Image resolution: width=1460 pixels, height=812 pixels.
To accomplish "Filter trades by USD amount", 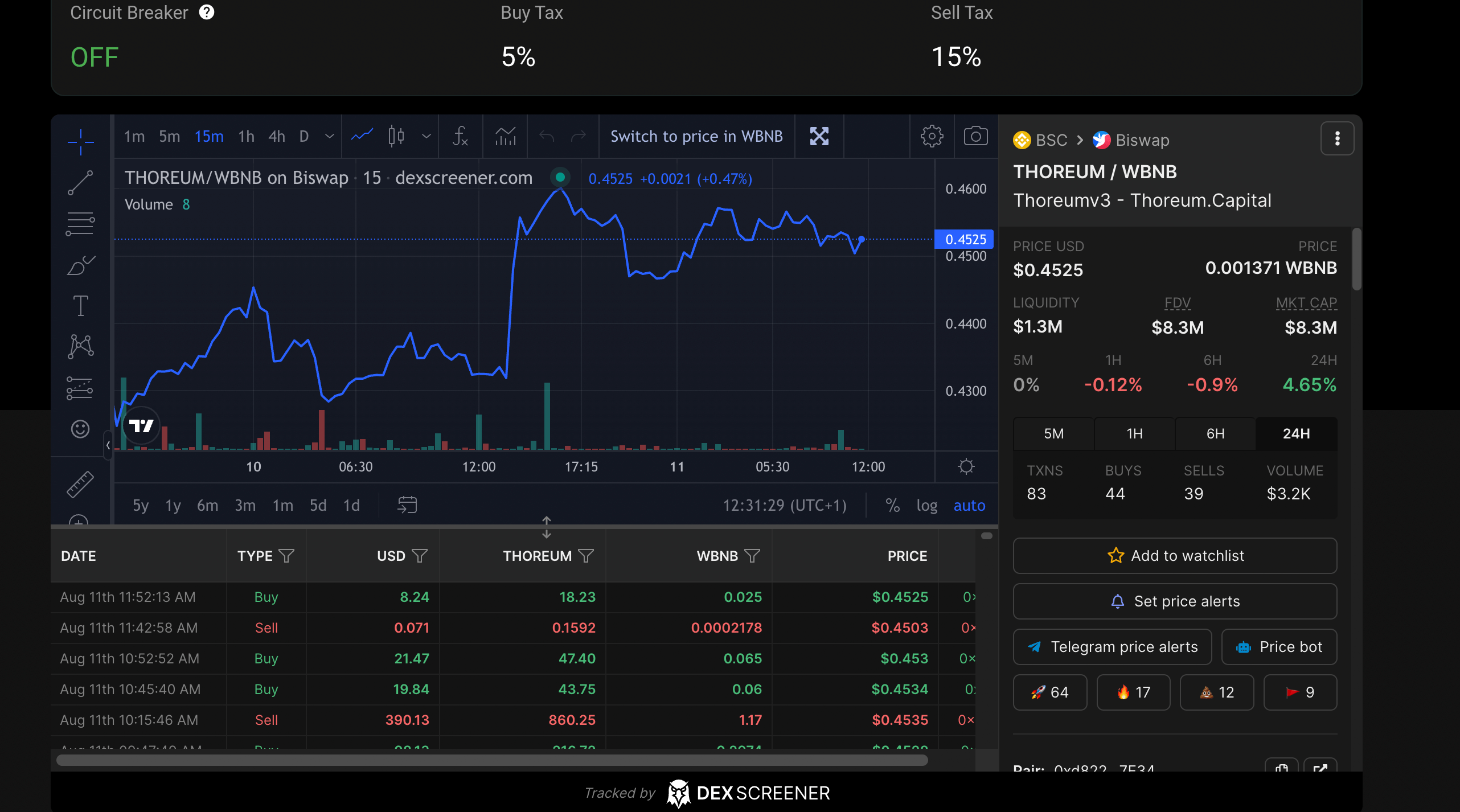I will (x=420, y=556).
